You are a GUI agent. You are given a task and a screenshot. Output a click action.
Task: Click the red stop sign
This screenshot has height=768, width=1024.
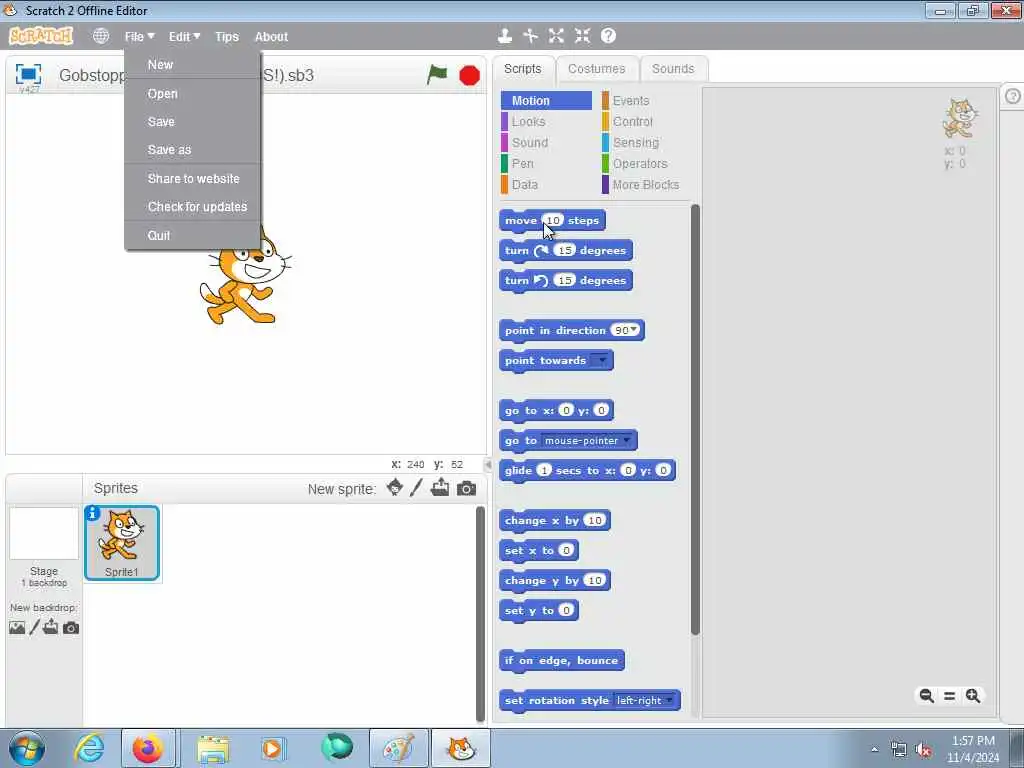click(470, 76)
